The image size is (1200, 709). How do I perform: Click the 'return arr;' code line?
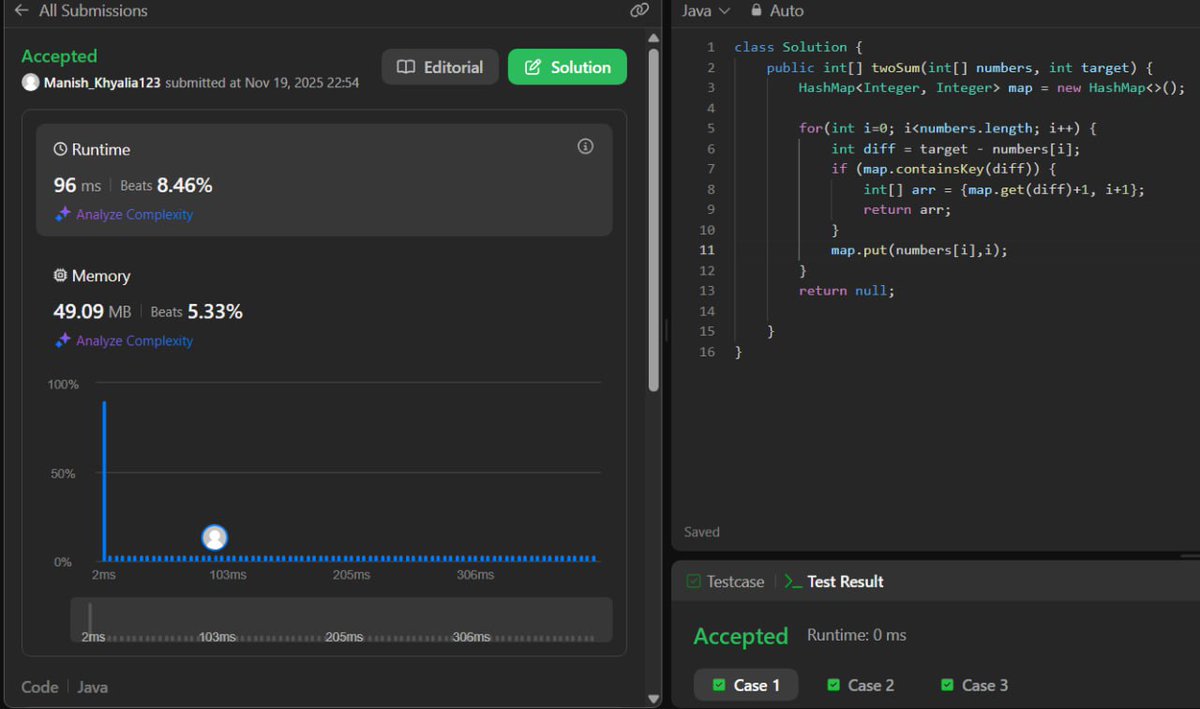[907, 209]
